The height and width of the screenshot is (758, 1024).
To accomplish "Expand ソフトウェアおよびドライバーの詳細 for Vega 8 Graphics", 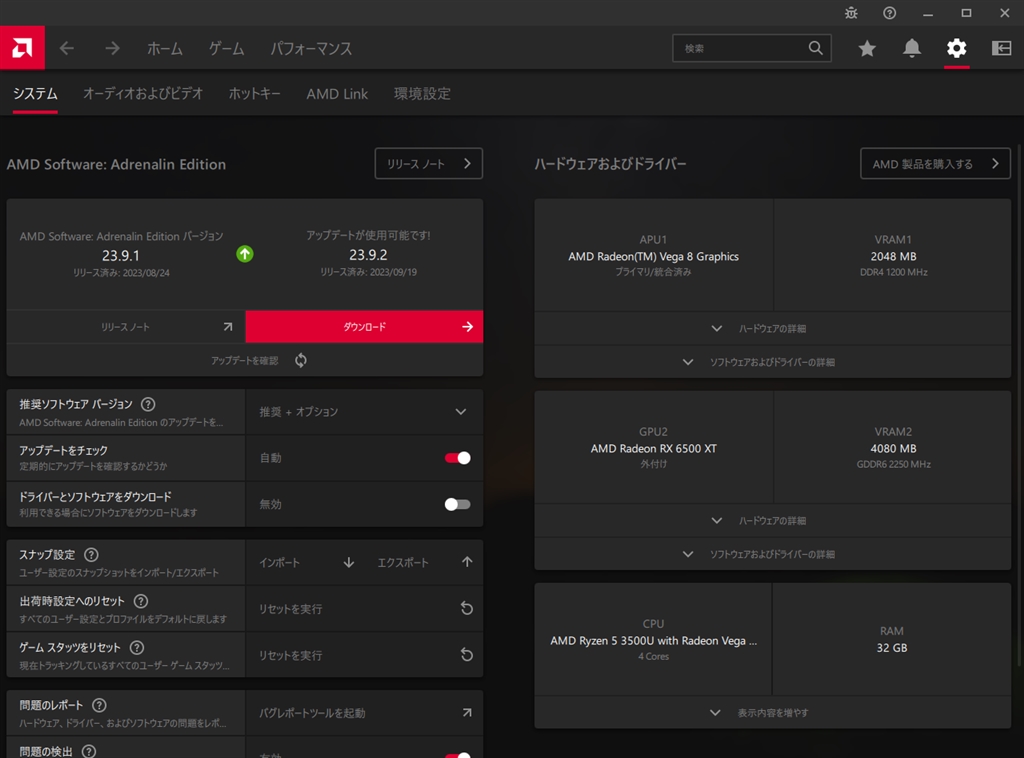I will [x=773, y=362].
